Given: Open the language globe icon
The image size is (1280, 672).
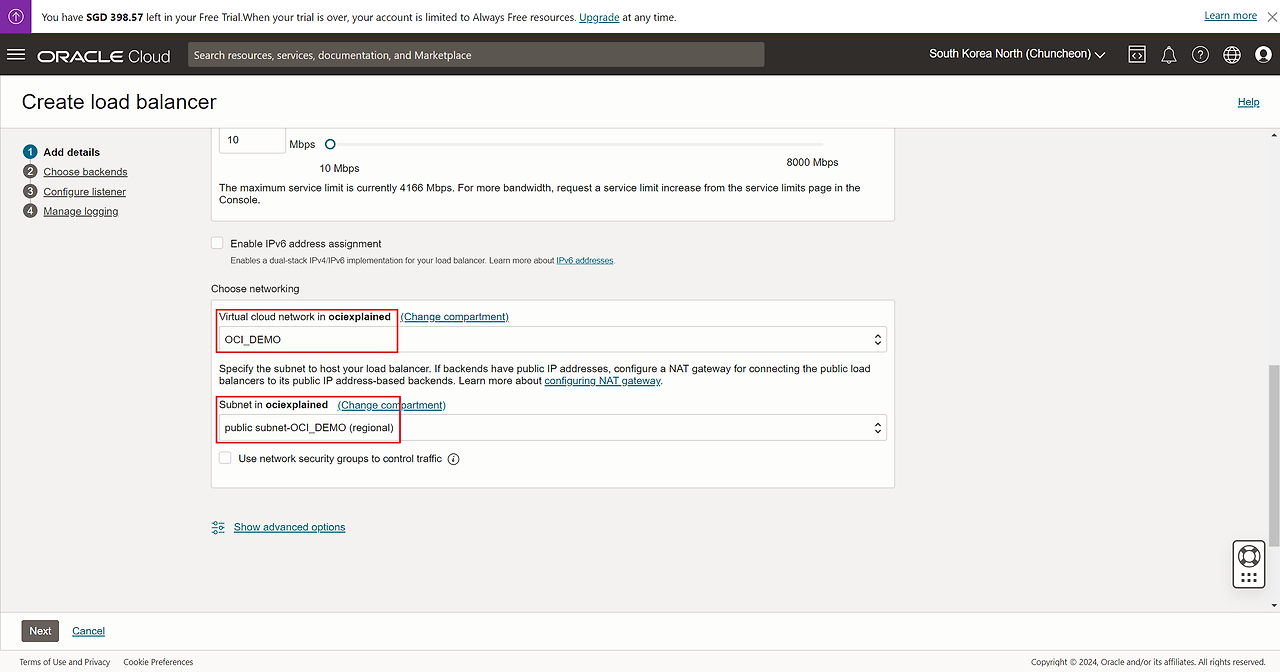Looking at the screenshot, I should point(1231,55).
